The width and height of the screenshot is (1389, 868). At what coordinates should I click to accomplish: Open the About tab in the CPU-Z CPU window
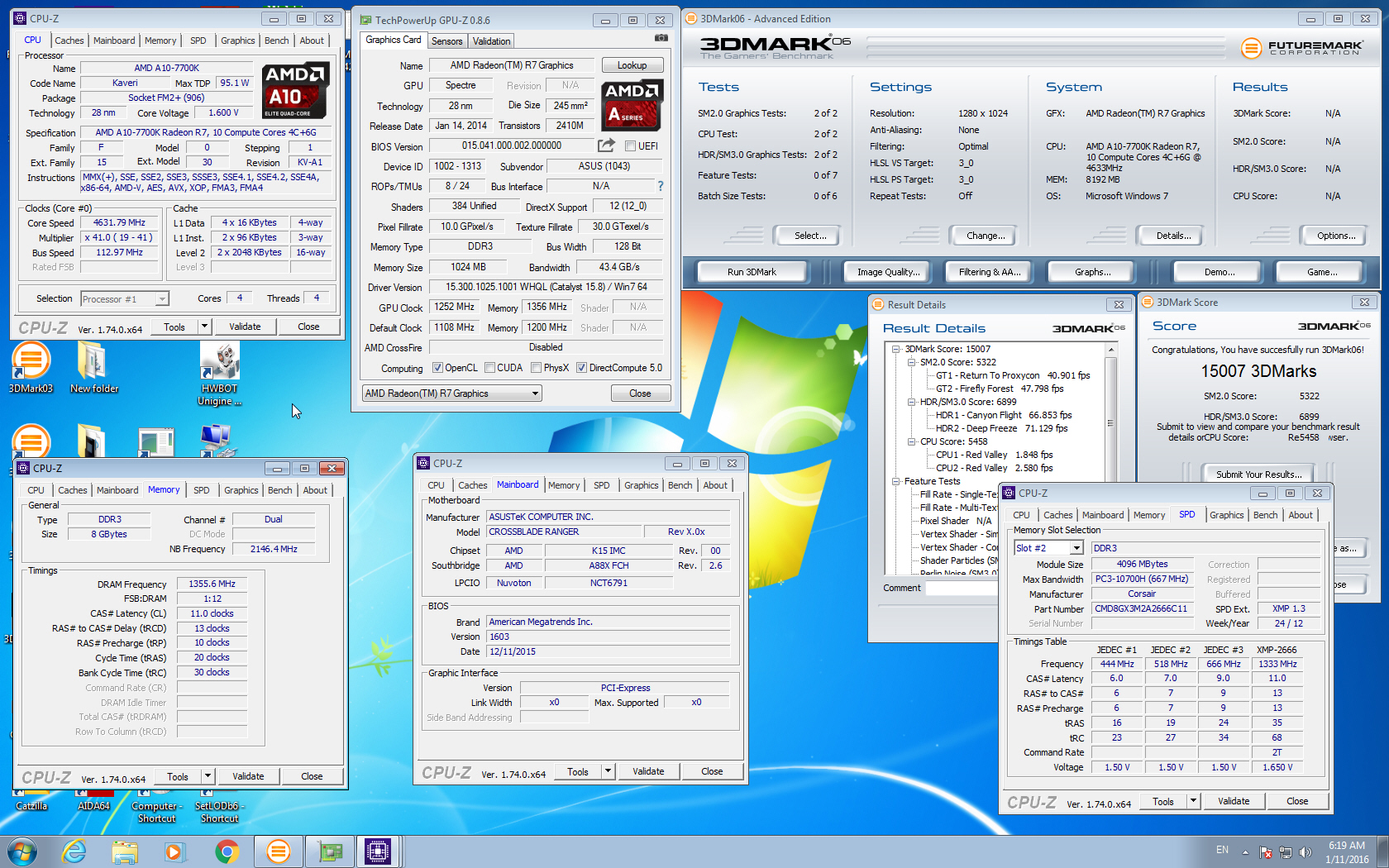tap(312, 41)
